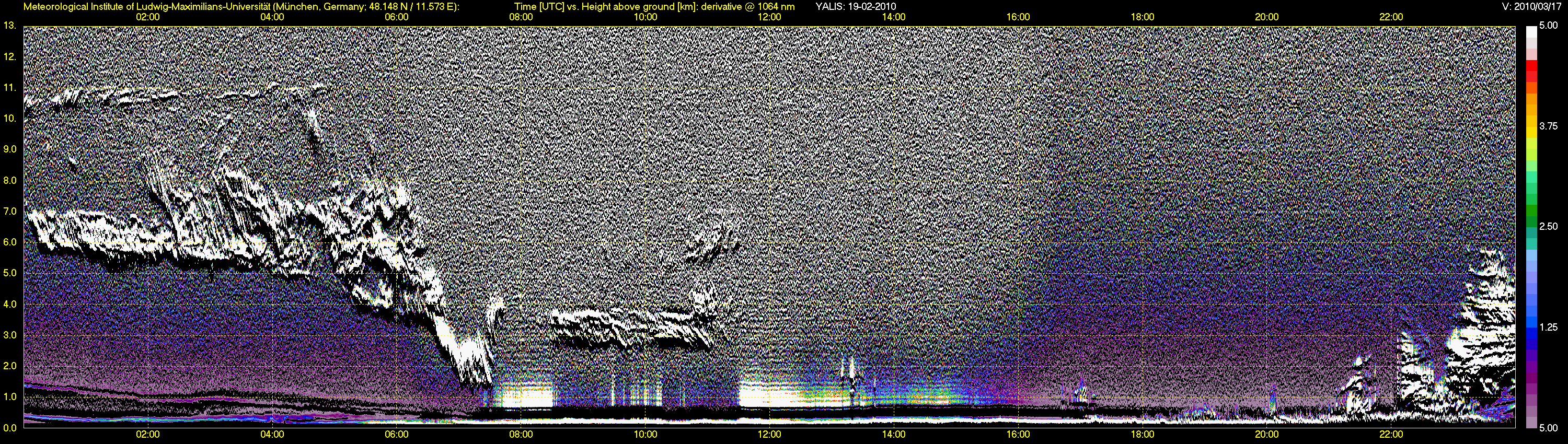Select the 12:00 tick label on the bottom axis

tap(769, 434)
